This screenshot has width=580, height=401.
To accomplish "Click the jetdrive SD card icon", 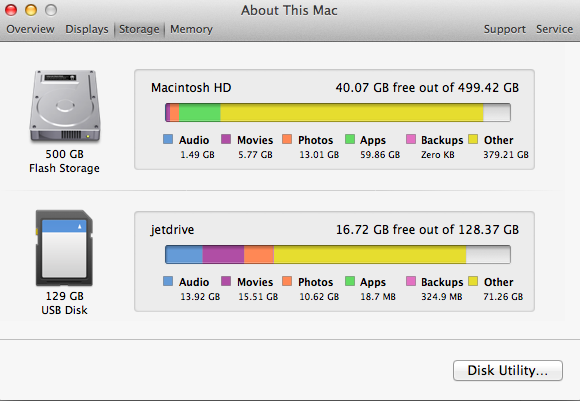I will tap(64, 248).
